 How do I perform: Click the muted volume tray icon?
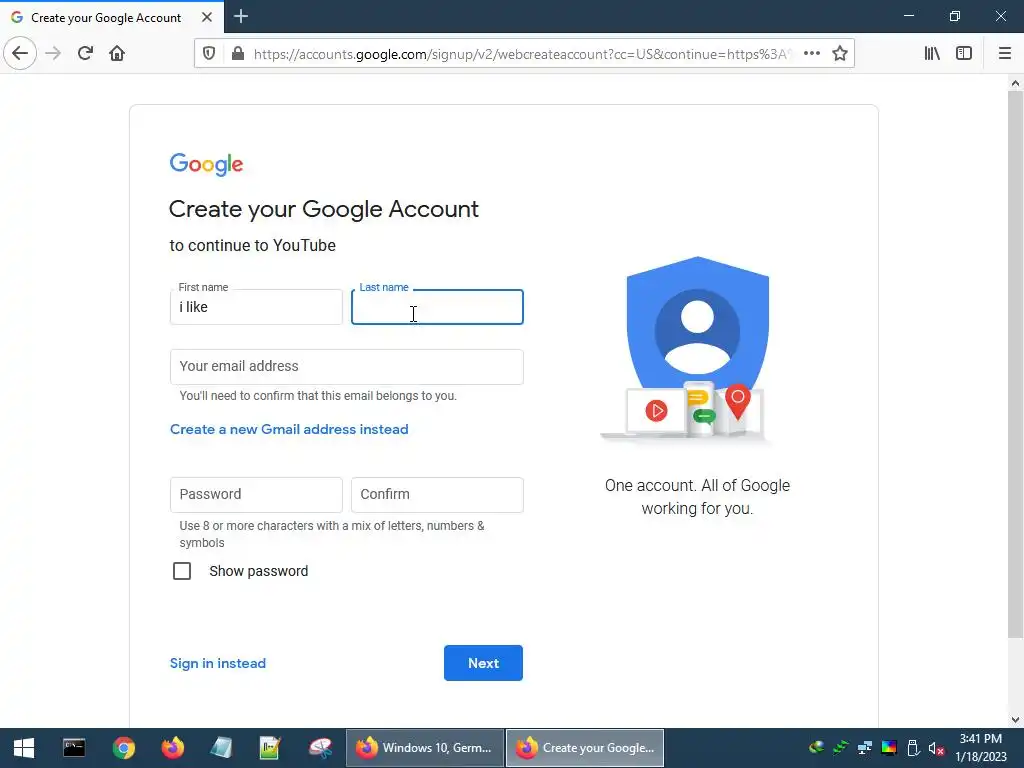point(936,748)
